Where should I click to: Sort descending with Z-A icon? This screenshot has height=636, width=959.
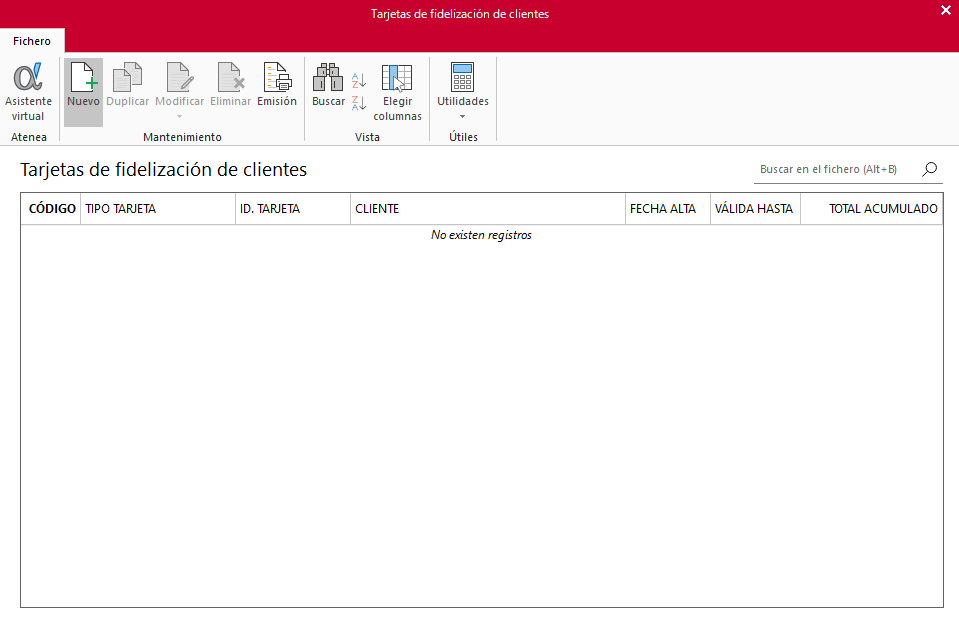[x=359, y=103]
